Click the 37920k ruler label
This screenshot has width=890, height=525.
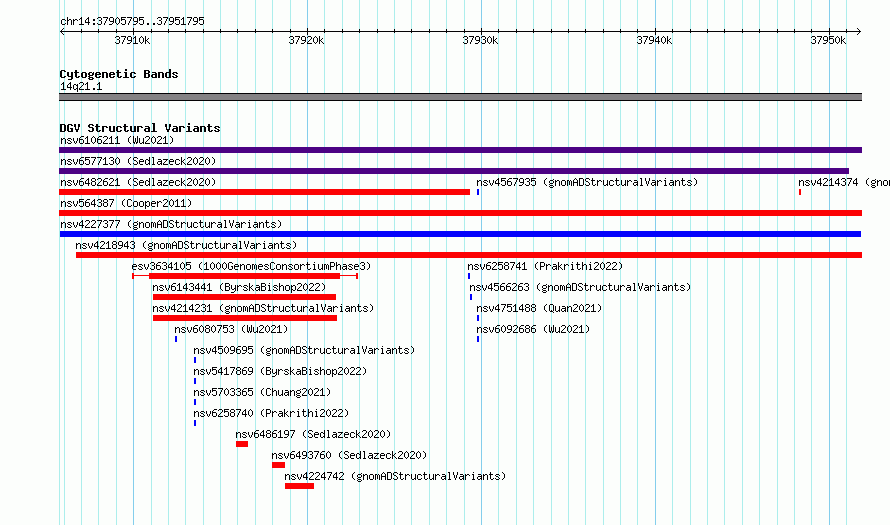[x=307, y=40]
